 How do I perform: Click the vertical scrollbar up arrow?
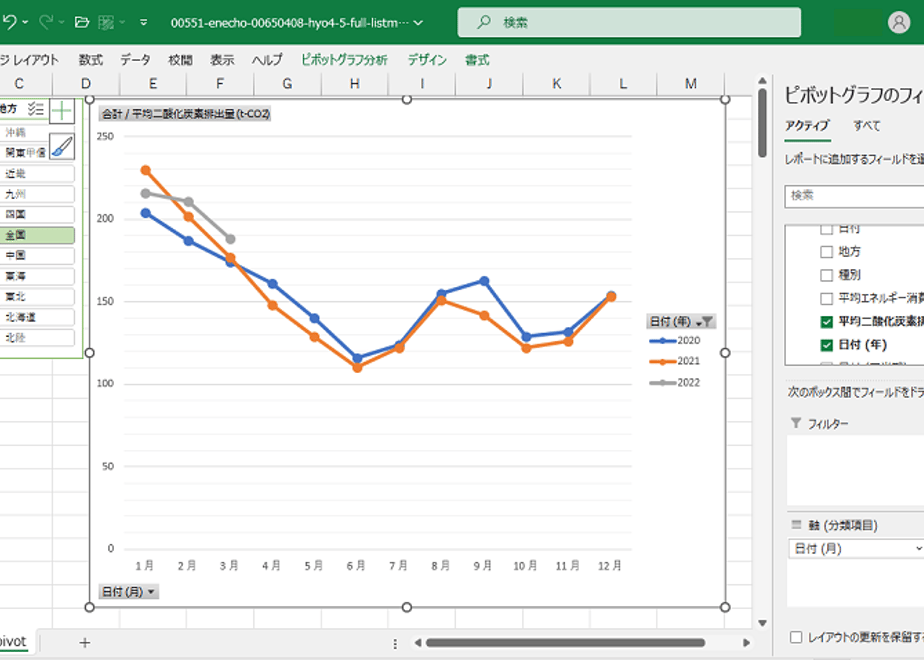point(762,81)
